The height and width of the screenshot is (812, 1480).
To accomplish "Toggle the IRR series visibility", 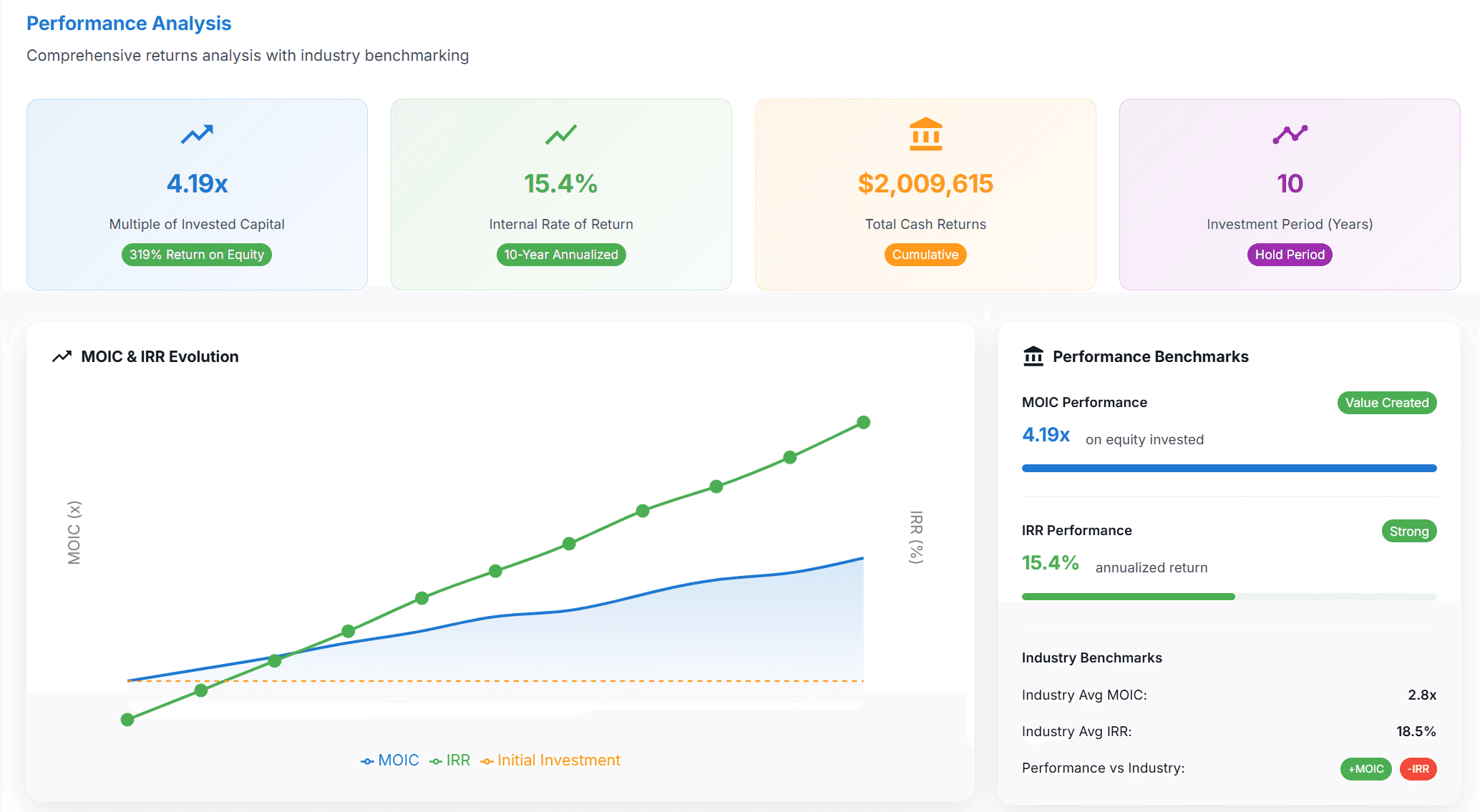I will click(x=451, y=760).
